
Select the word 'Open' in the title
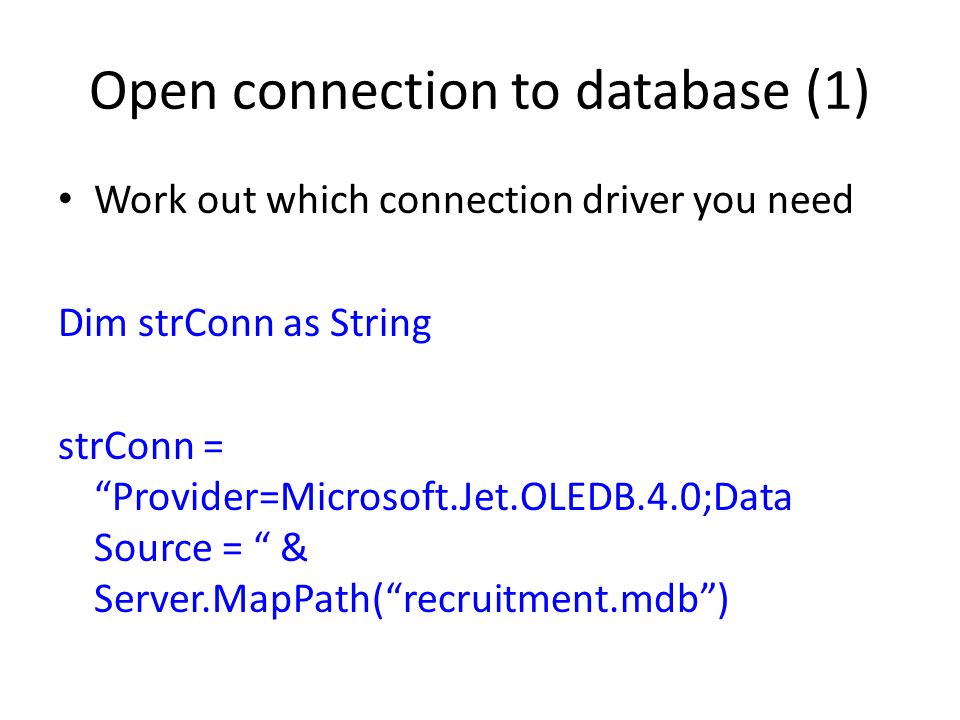point(154,92)
